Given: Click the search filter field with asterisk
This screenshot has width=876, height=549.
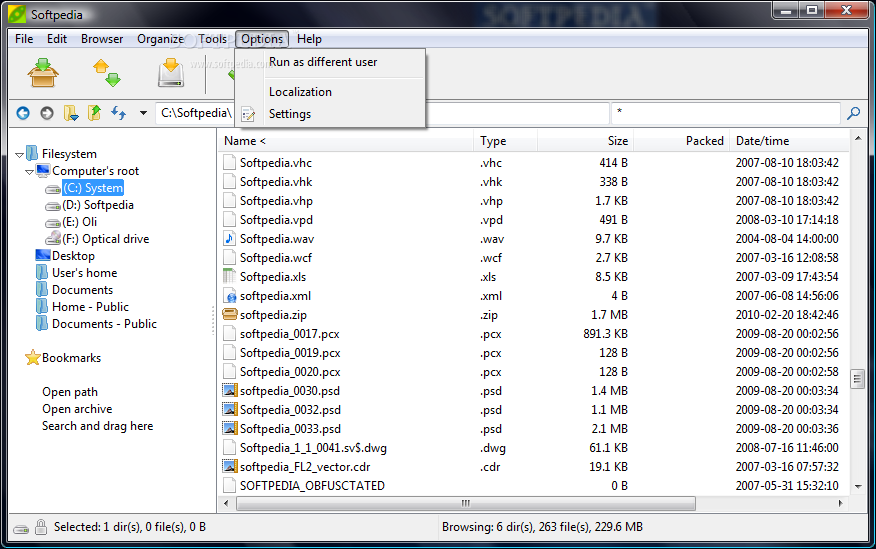Looking at the screenshot, I should (726, 113).
